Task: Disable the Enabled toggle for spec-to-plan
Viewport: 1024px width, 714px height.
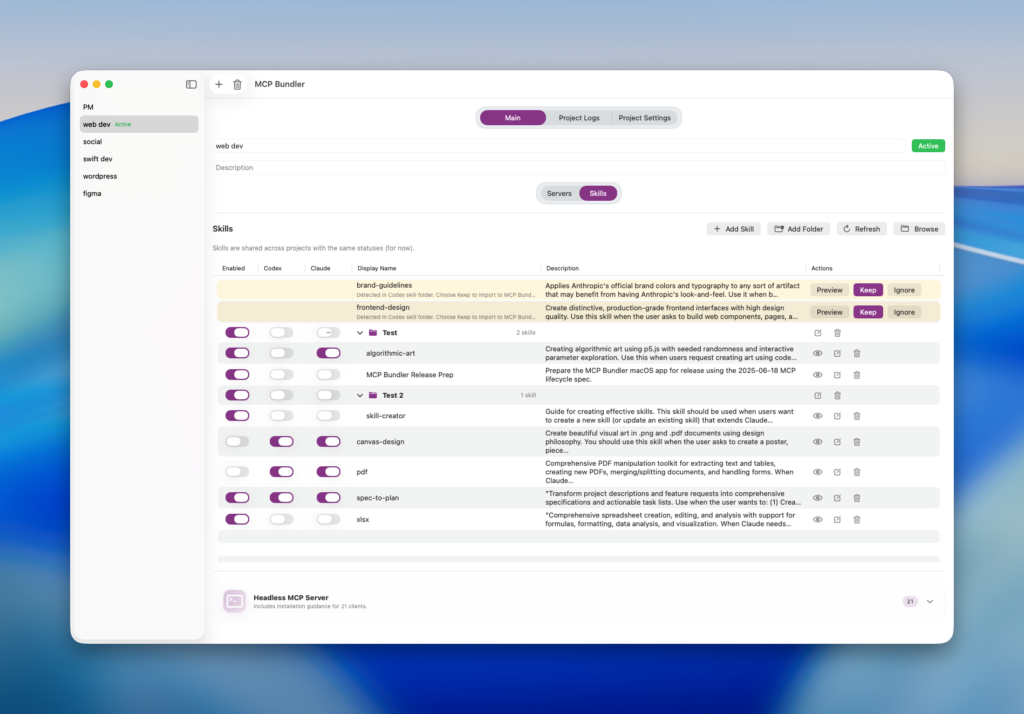Action: (237, 497)
